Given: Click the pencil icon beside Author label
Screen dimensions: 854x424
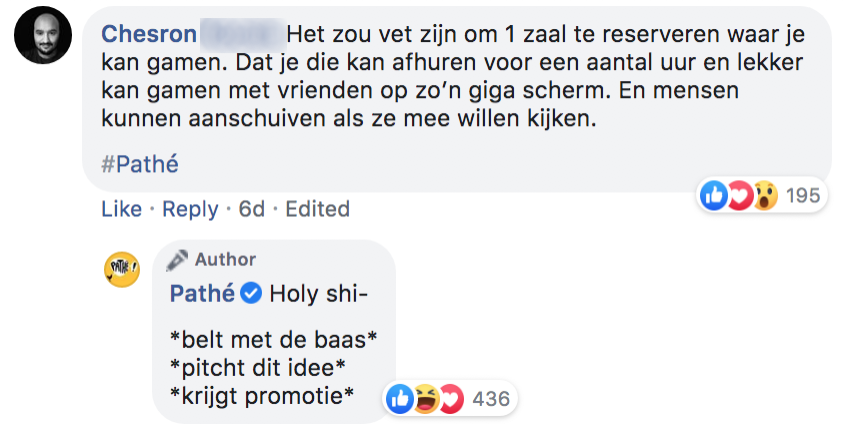Looking at the screenshot, I should (x=178, y=260).
